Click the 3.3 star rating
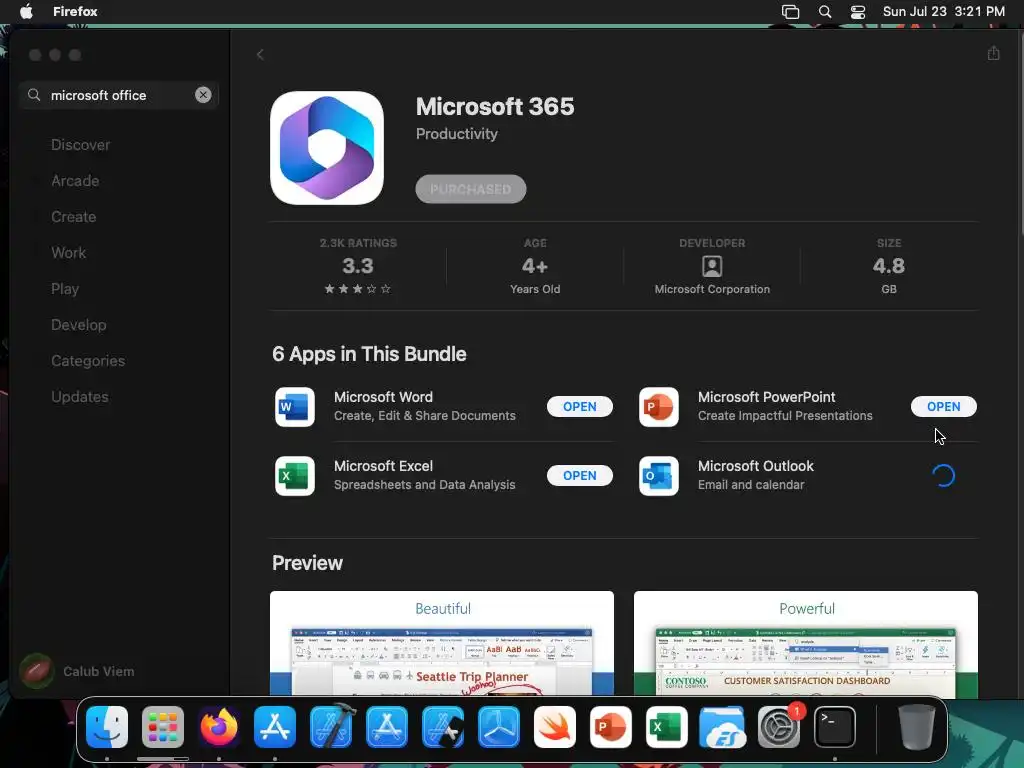 pyautogui.click(x=358, y=266)
